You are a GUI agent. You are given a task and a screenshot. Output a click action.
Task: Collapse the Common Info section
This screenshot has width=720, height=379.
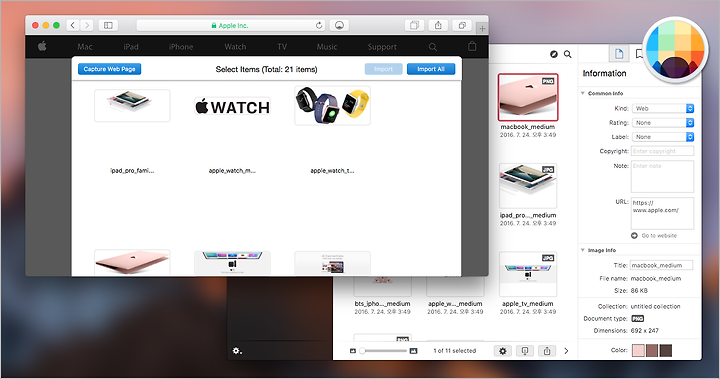coord(583,93)
